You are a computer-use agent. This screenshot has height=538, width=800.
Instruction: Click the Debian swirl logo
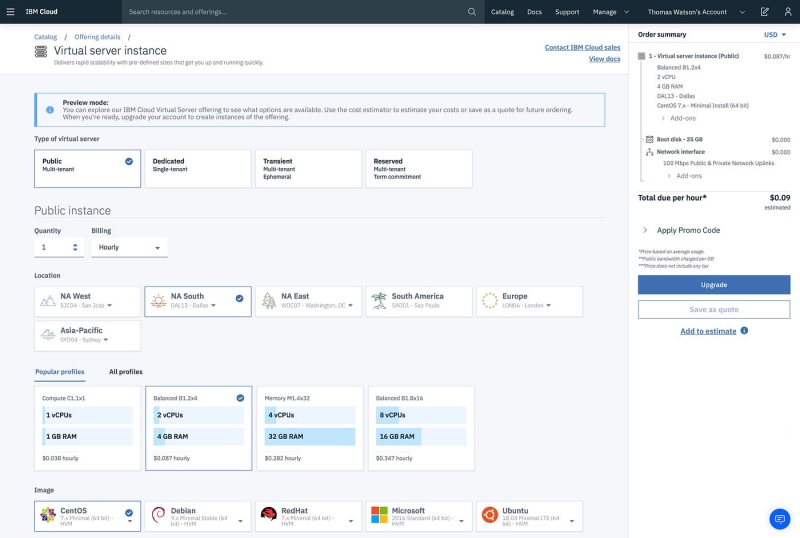click(158, 515)
